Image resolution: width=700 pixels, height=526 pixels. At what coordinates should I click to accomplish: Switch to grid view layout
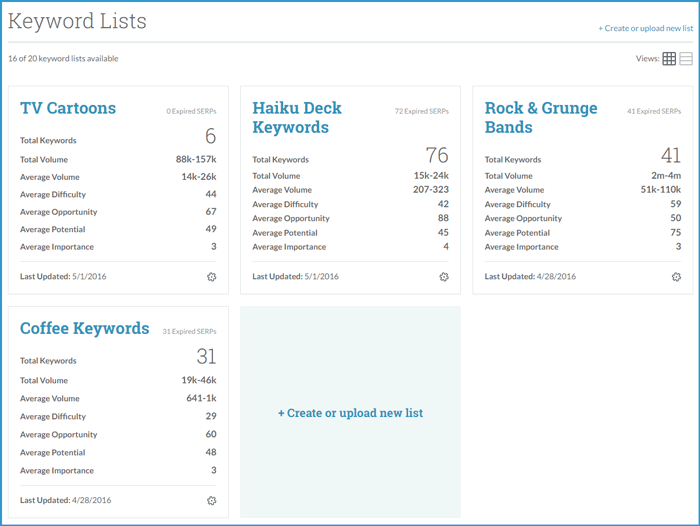click(669, 59)
